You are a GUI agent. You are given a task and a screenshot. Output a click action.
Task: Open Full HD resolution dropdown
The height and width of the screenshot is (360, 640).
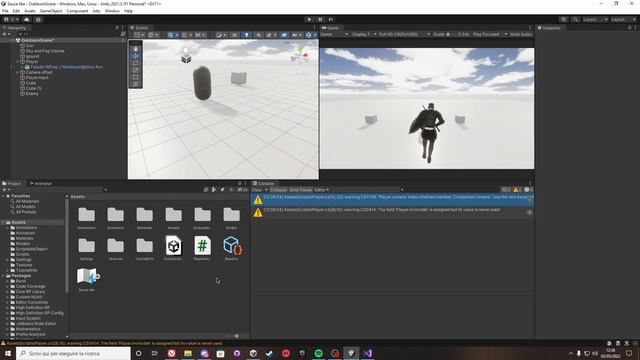coord(404,35)
